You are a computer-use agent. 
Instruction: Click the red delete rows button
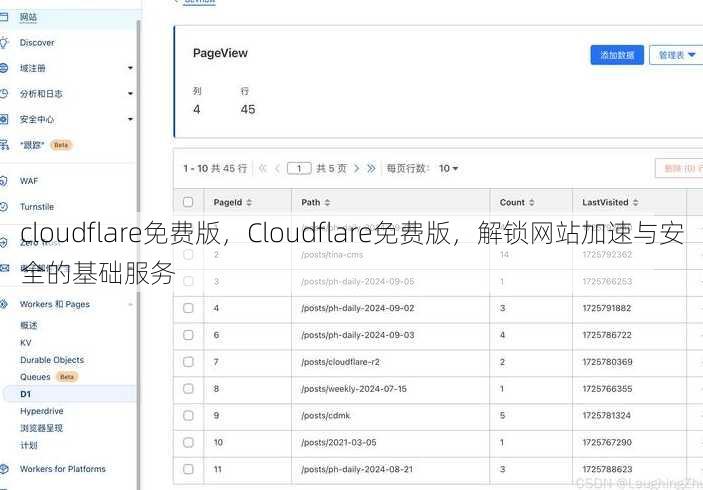pyautogui.click(x=679, y=168)
